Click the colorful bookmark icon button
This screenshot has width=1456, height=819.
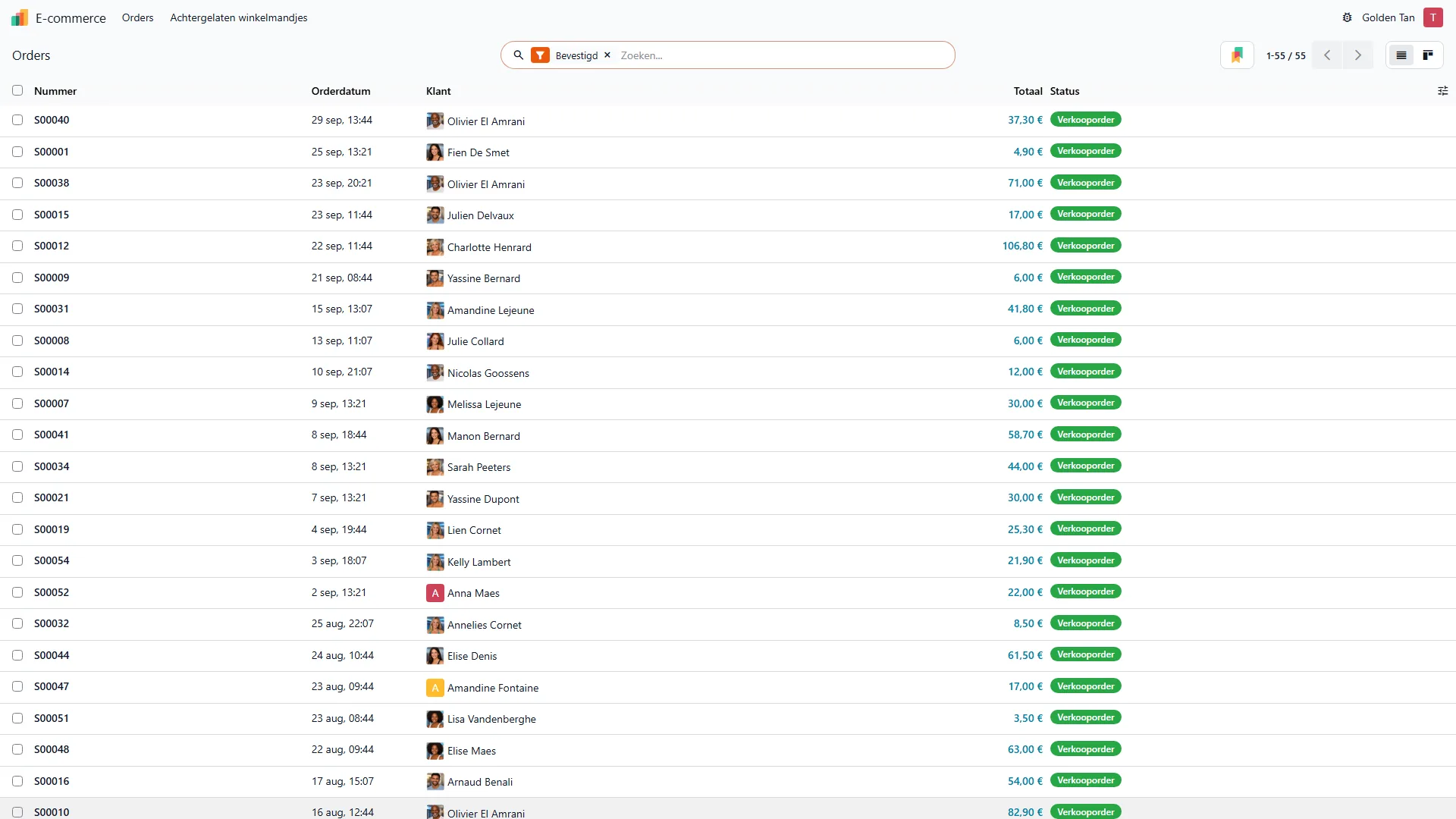(1237, 55)
